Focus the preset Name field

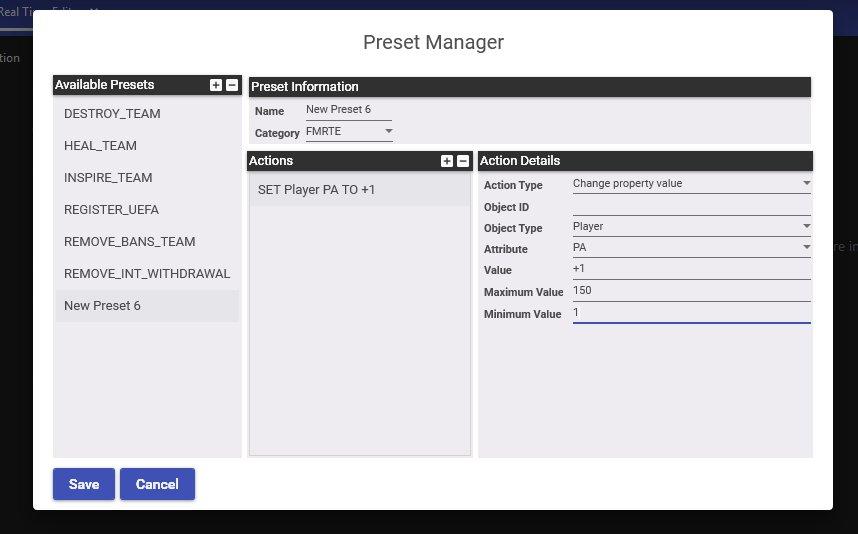pos(348,110)
